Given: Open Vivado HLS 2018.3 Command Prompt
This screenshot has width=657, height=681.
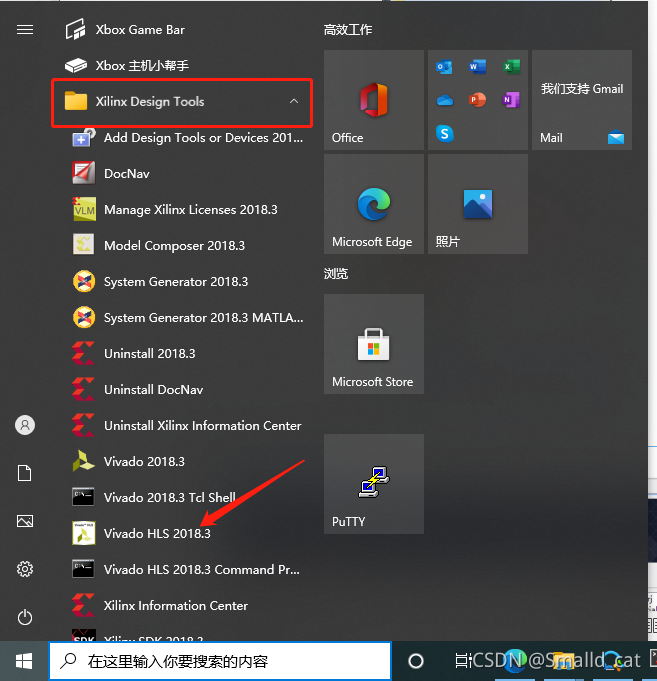Looking at the screenshot, I should pyautogui.click(x=182, y=569).
